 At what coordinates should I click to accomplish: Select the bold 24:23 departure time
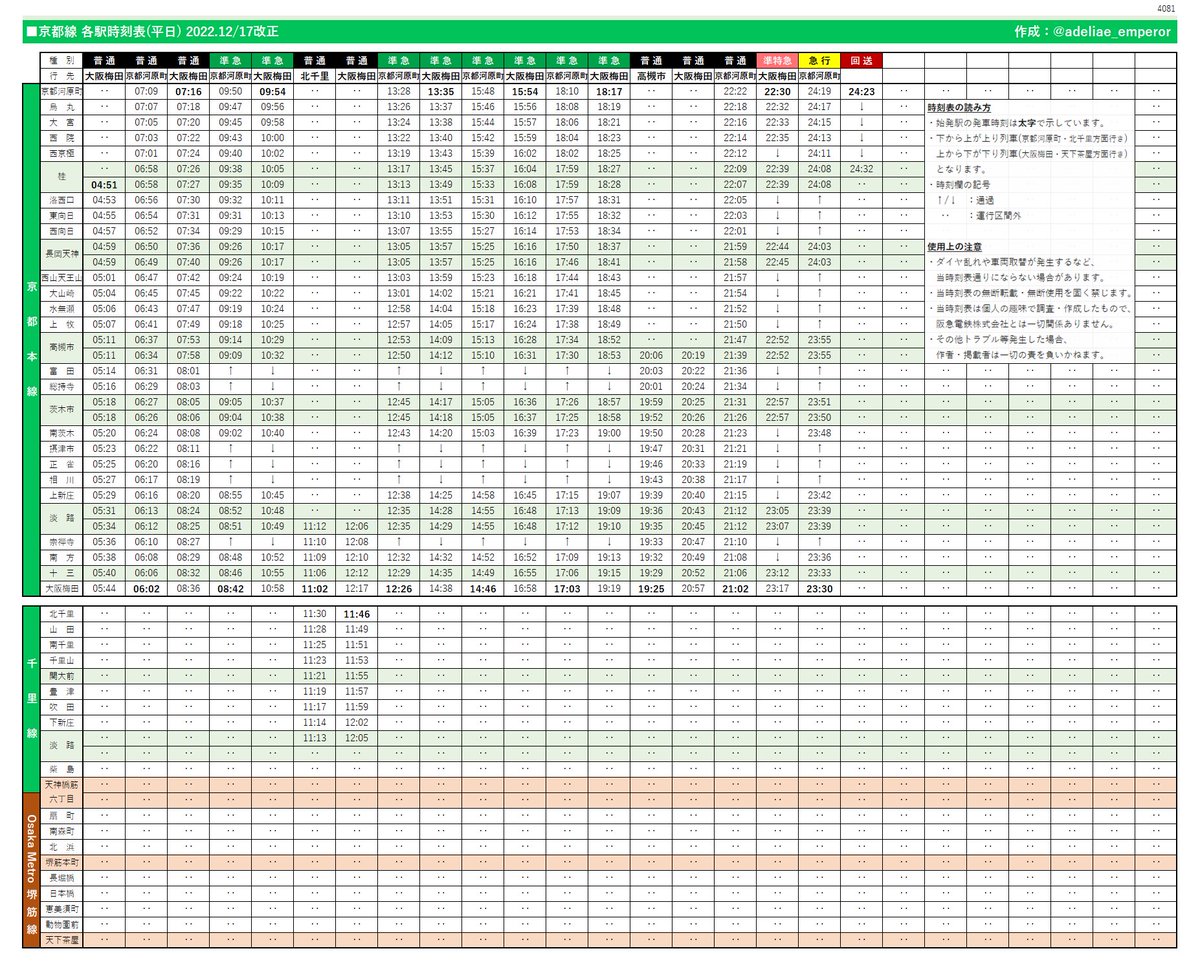click(860, 91)
